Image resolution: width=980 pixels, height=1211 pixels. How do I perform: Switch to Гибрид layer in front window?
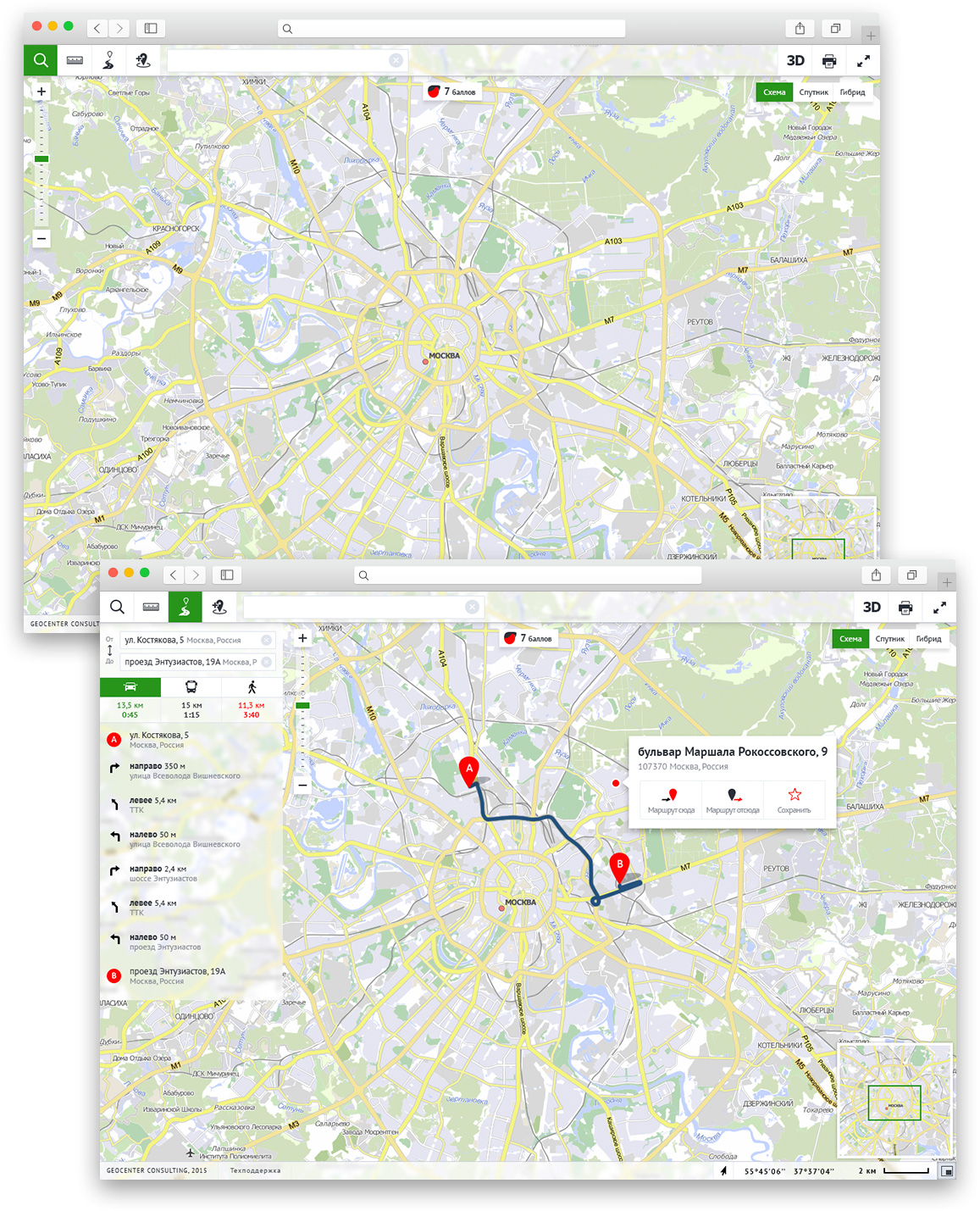click(929, 639)
